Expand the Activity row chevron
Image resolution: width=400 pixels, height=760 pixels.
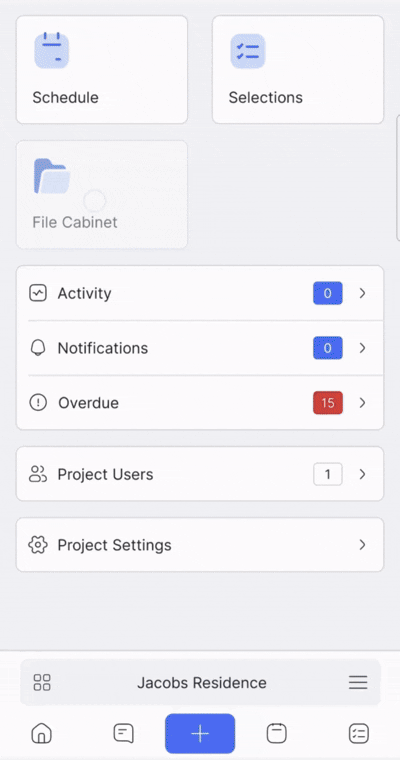[362, 293]
